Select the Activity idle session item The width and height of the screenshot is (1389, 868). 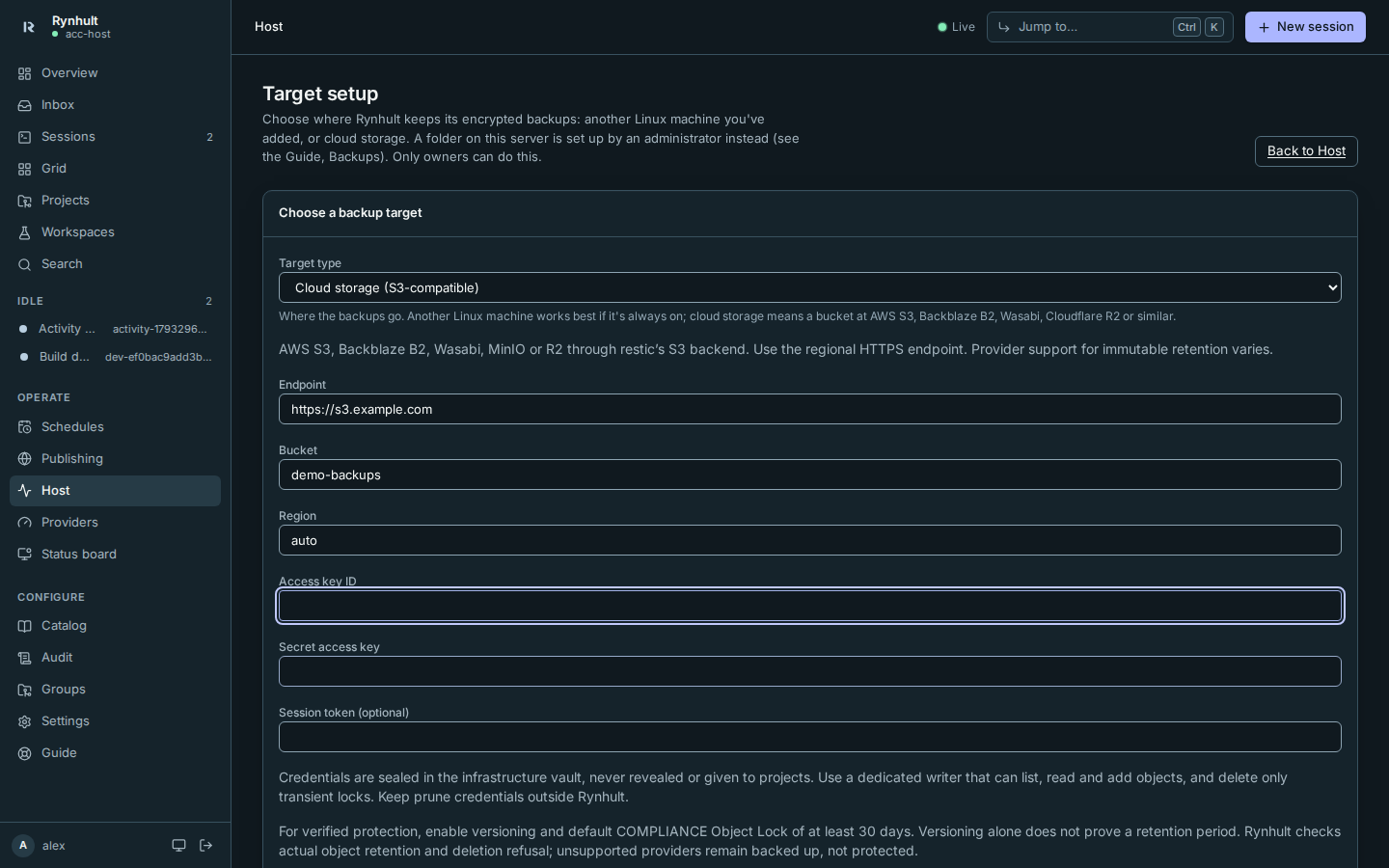115,329
